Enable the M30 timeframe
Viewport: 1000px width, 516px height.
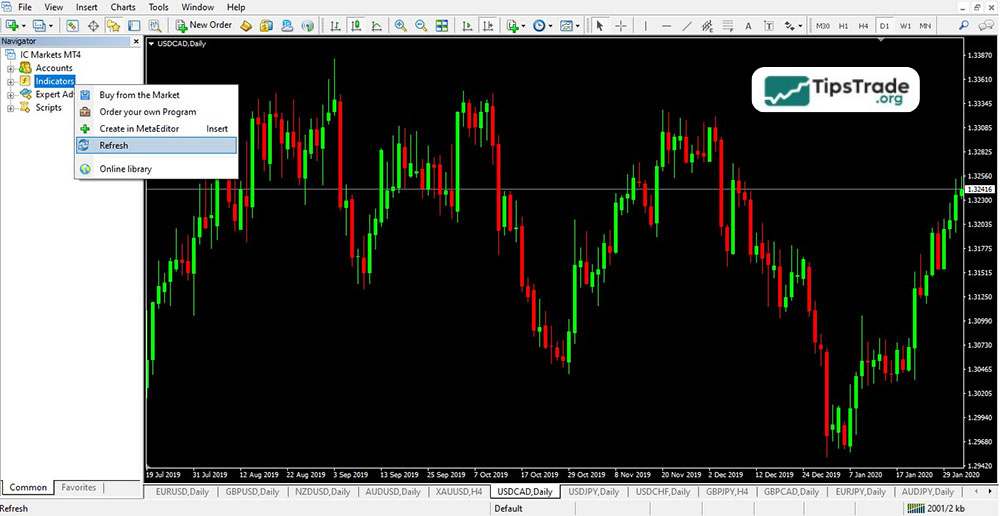(x=822, y=25)
